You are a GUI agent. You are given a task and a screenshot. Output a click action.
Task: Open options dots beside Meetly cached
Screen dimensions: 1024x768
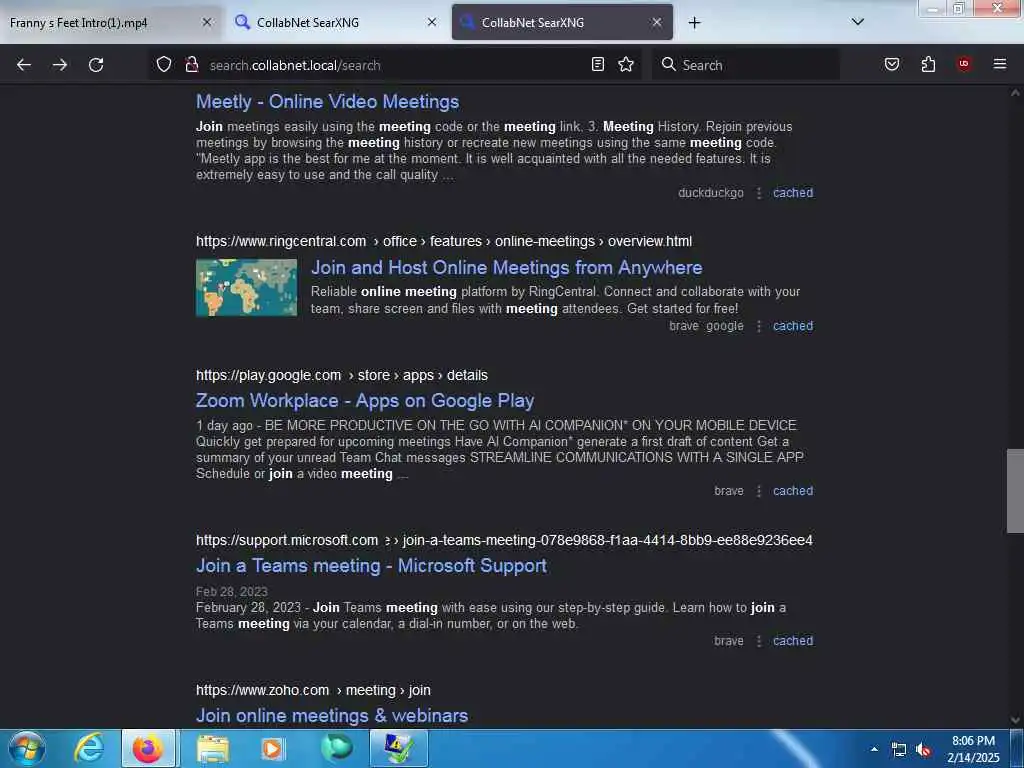point(758,193)
